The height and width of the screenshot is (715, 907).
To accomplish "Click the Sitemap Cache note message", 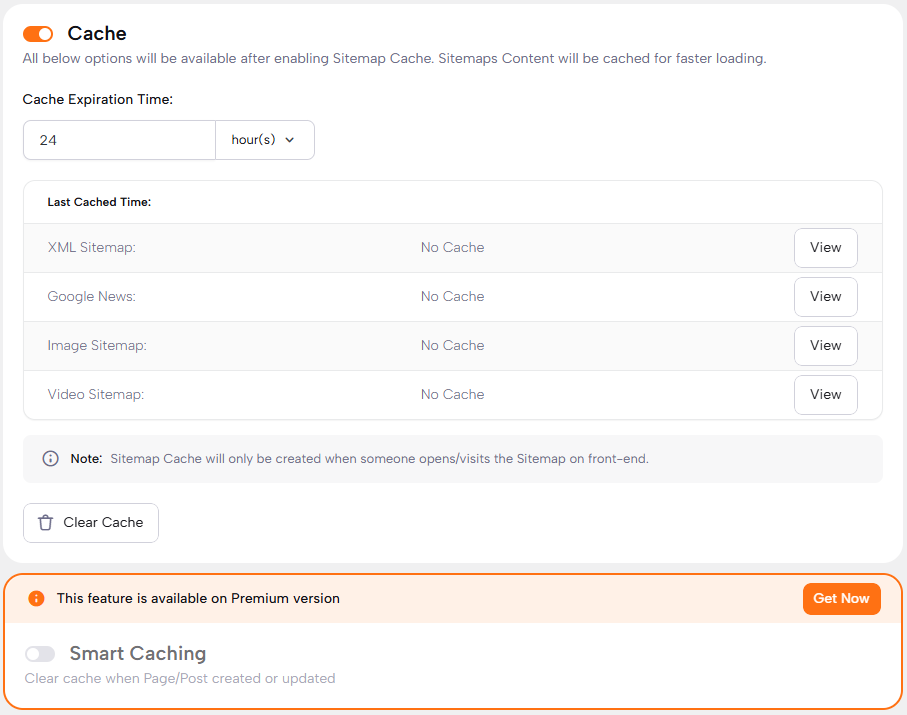I will 379,459.
